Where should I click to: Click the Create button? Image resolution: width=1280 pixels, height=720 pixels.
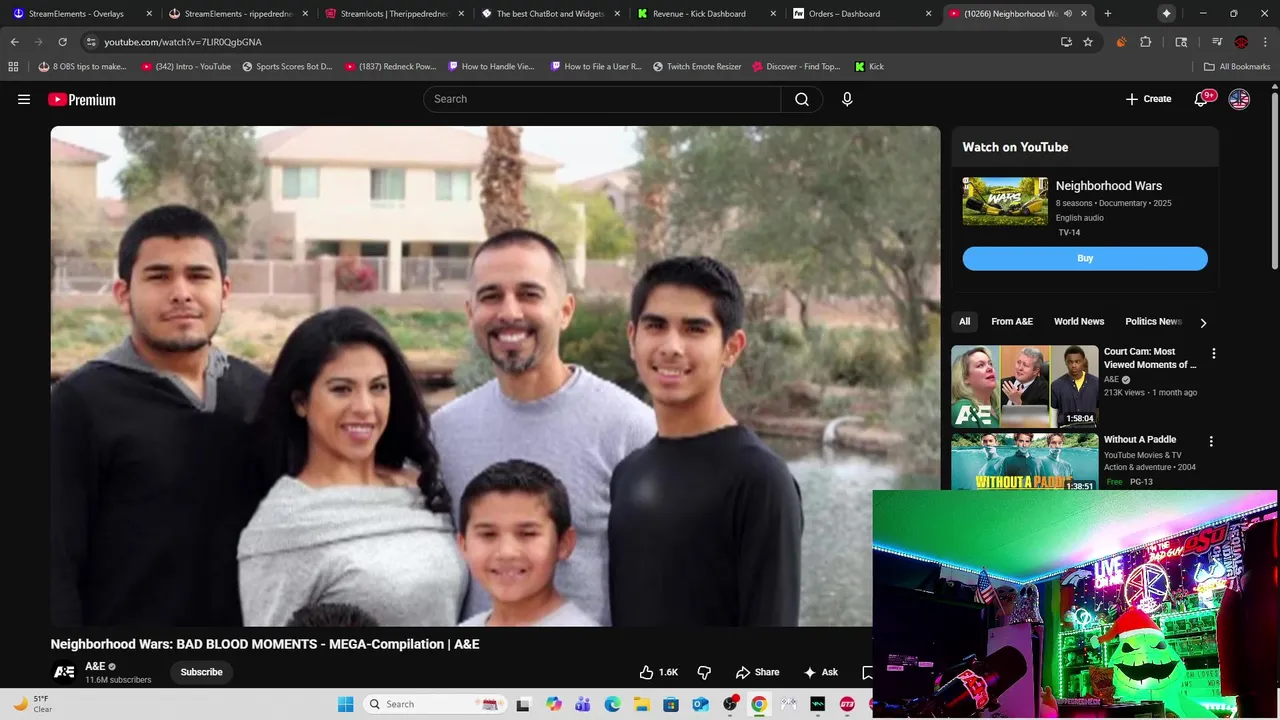click(x=1148, y=99)
